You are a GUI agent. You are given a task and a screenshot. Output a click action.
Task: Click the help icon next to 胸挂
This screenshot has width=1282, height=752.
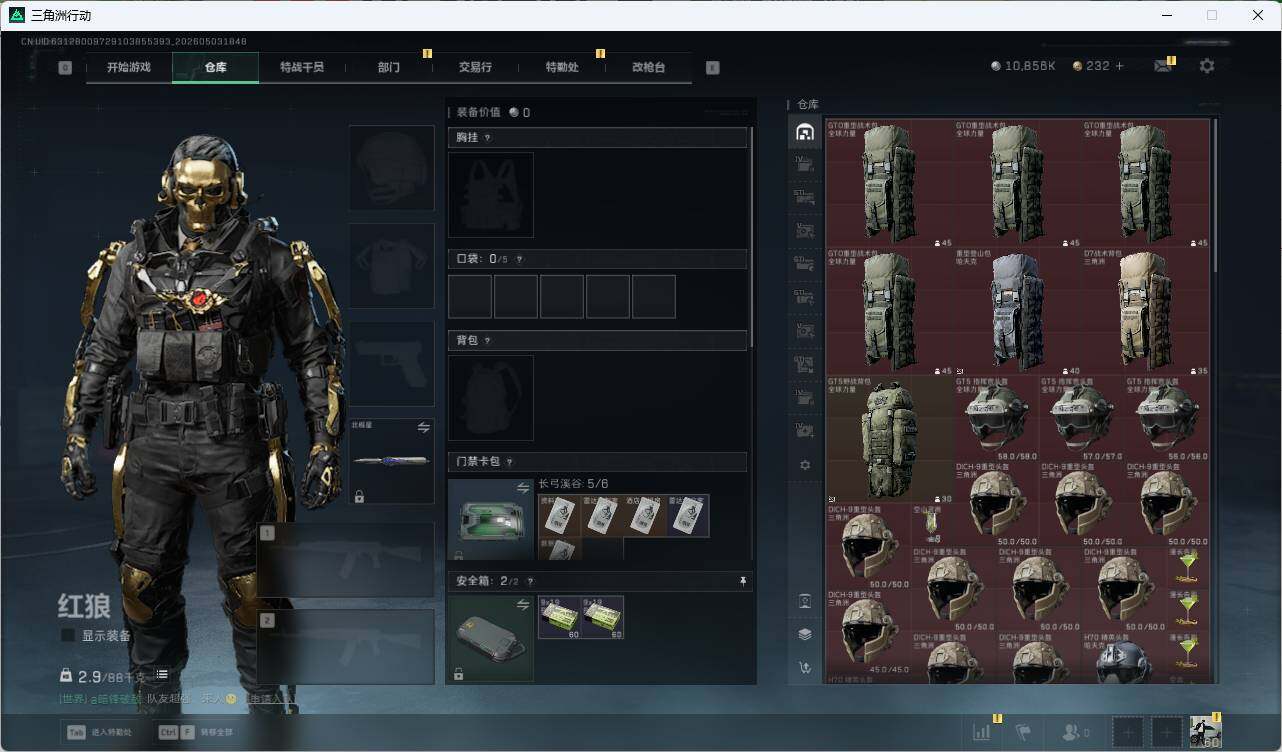(488, 138)
